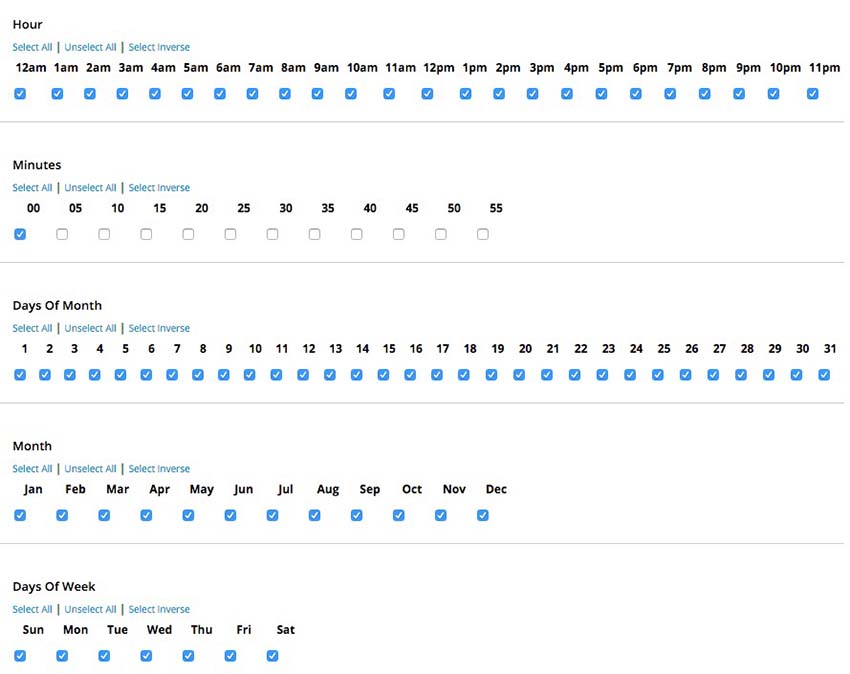Toggle day 15 of month checkbox
Screen dimensions: 850x674
click(x=383, y=375)
